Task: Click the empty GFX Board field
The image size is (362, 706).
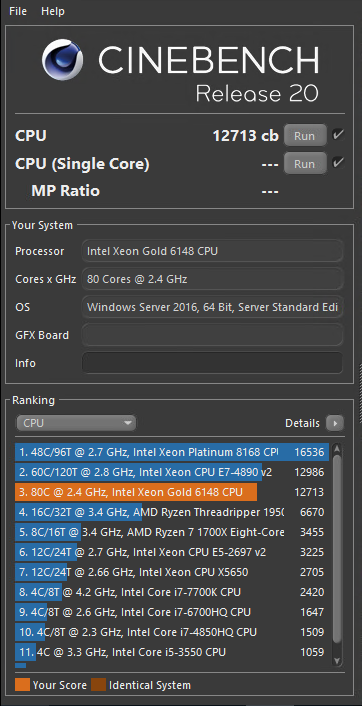Action: click(213, 335)
